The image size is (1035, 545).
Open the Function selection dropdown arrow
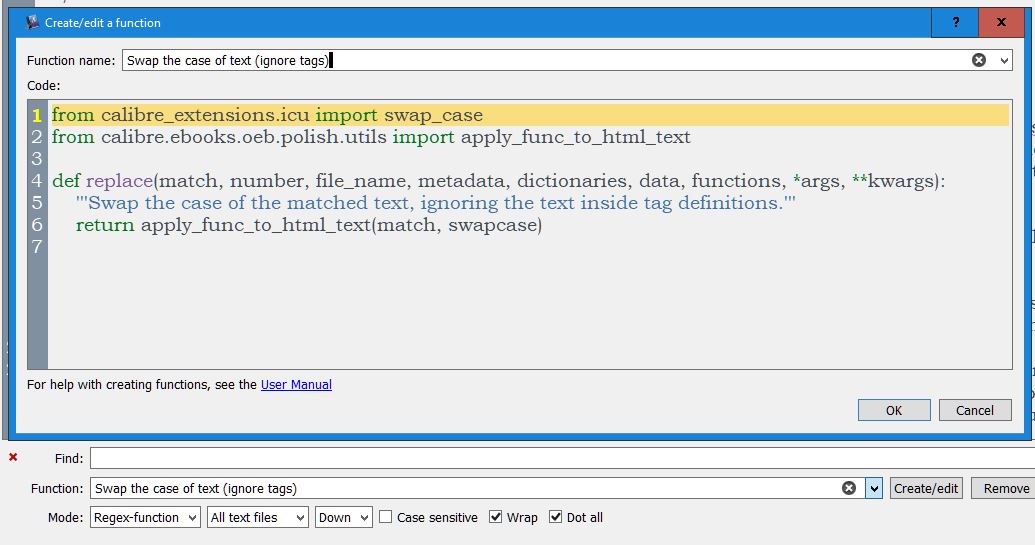[x=874, y=488]
